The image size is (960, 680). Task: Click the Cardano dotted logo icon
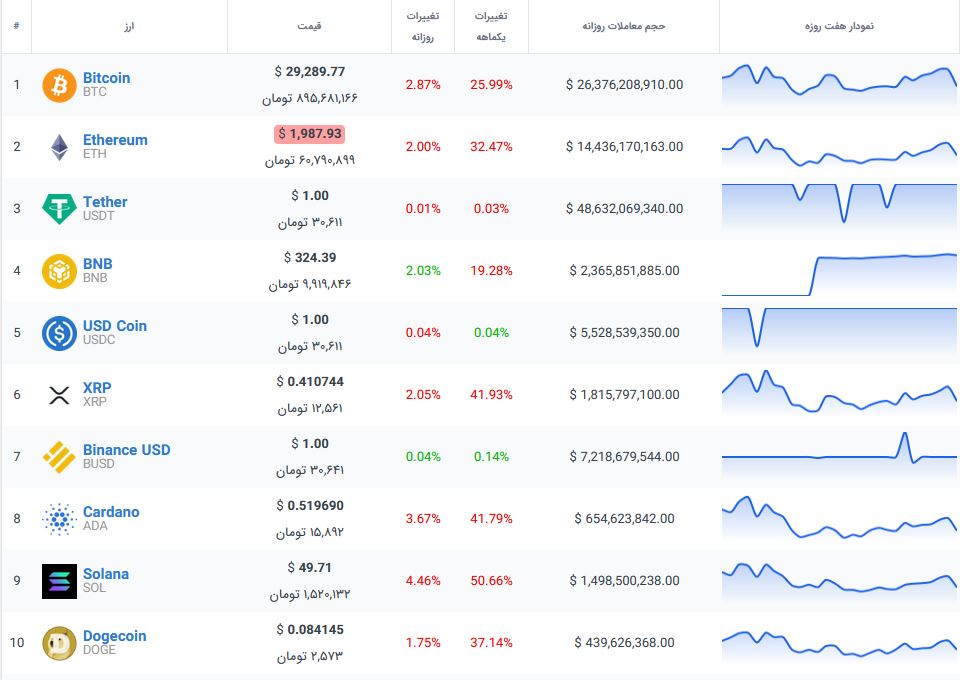pos(59,519)
